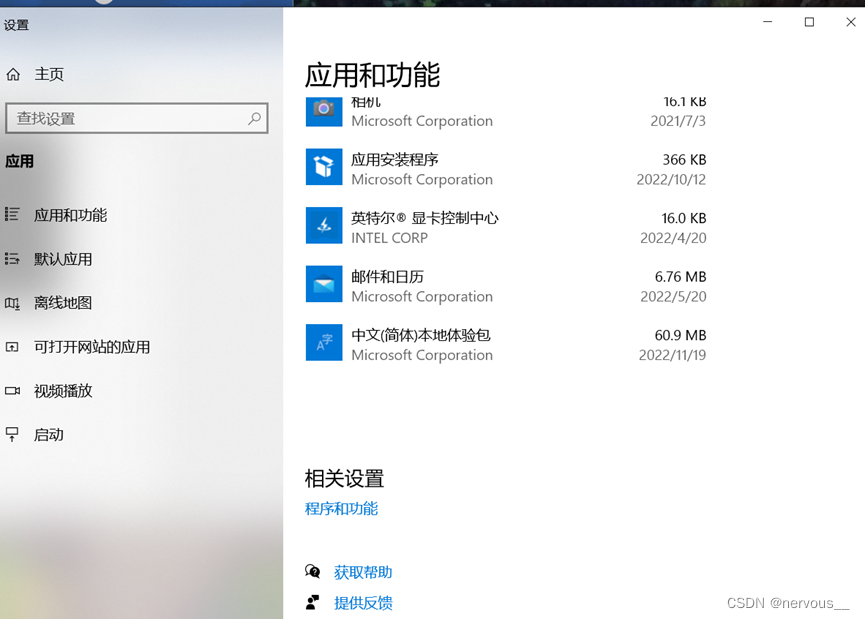Click the 16.0 KB size value

click(x=684, y=218)
